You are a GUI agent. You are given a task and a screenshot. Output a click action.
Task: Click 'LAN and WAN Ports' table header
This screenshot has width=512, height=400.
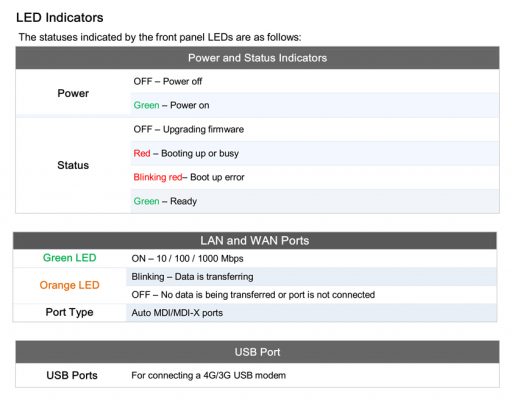pyautogui.click(x=255, y=241)
